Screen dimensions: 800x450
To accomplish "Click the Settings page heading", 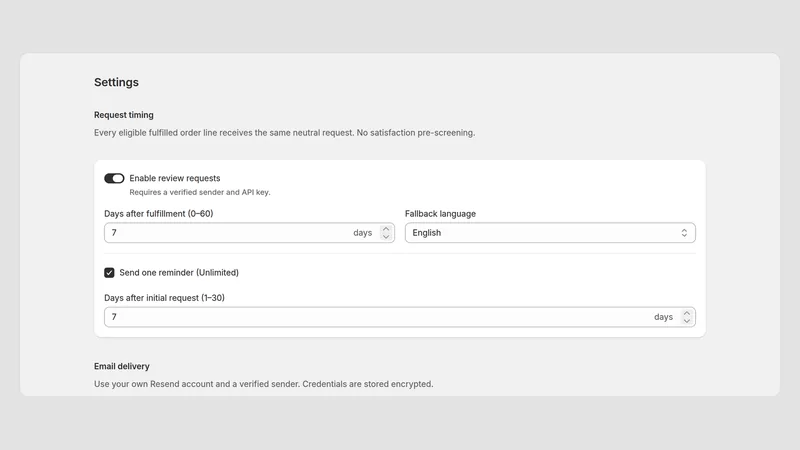I will 116,82.
